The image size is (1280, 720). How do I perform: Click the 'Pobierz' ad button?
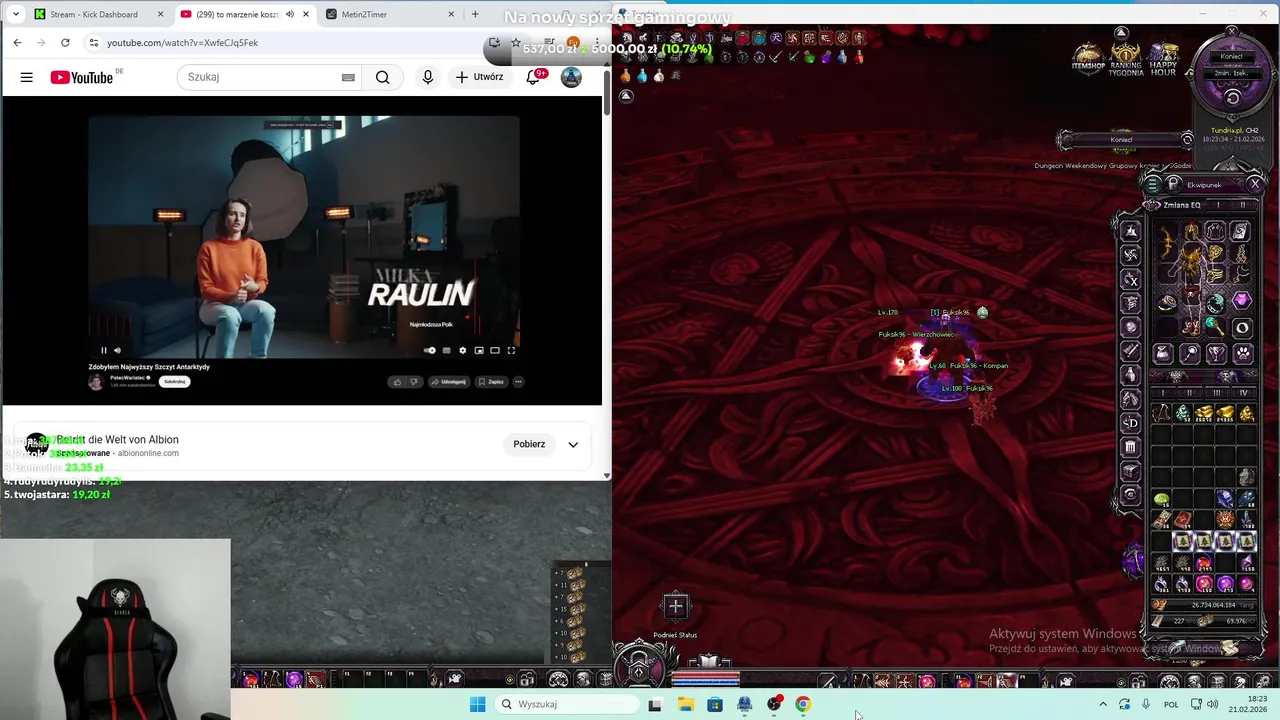pyautogui.click(x=529, y=444)
